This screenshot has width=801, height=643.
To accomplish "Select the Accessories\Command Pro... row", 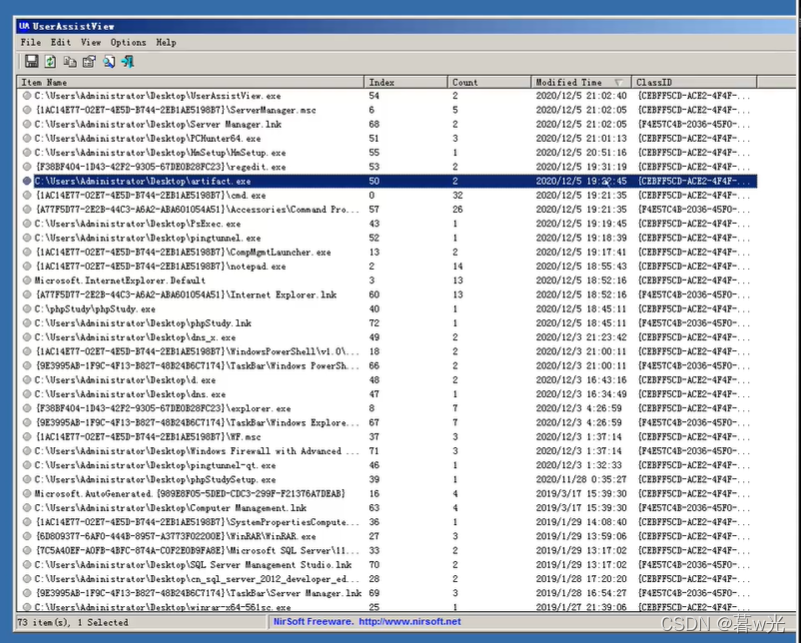I will 387,209.
